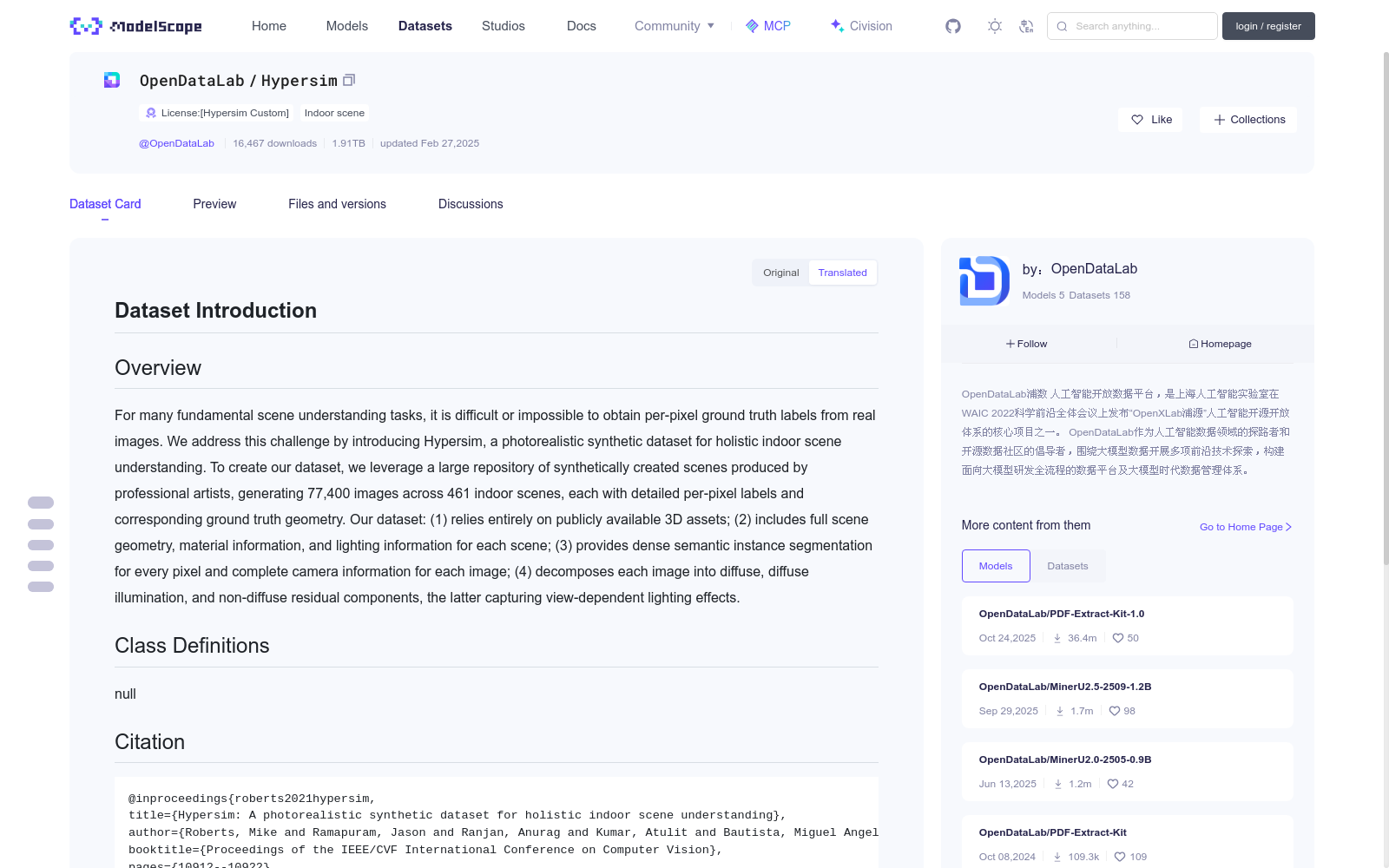Screen dimensions: 1389x868
Task: Click the Indoor scene tag
Action: [334, 113]
